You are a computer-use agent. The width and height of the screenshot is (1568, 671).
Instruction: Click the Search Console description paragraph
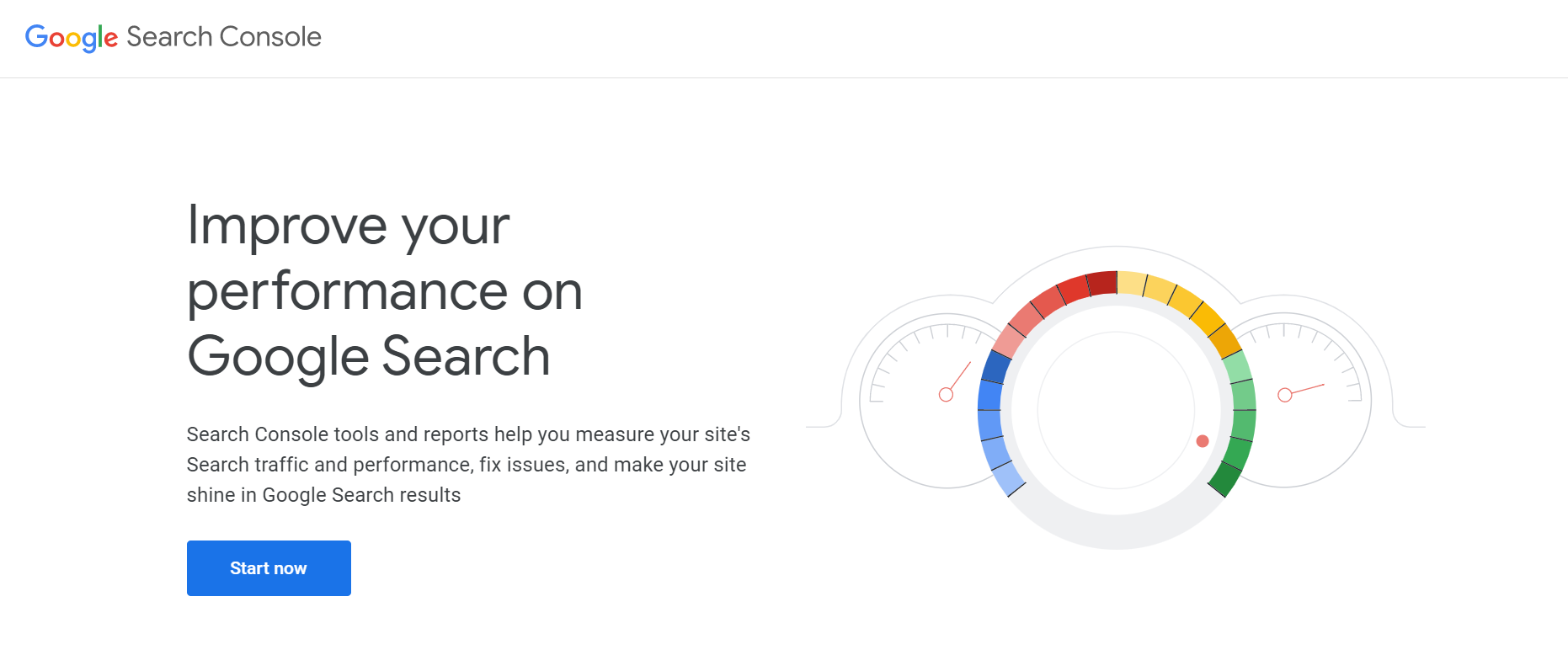[468, 465]
